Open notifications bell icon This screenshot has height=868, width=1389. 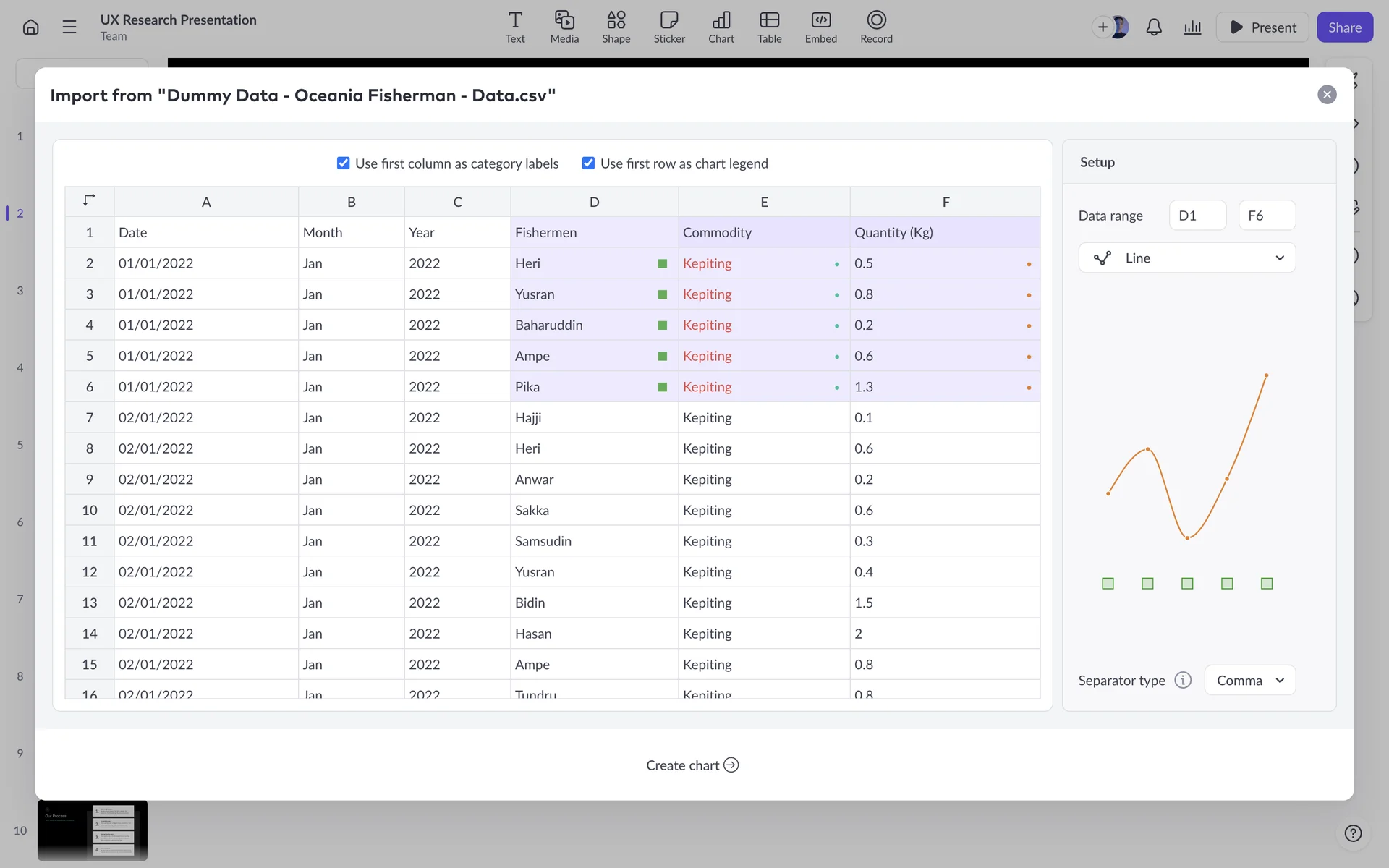1154,27
